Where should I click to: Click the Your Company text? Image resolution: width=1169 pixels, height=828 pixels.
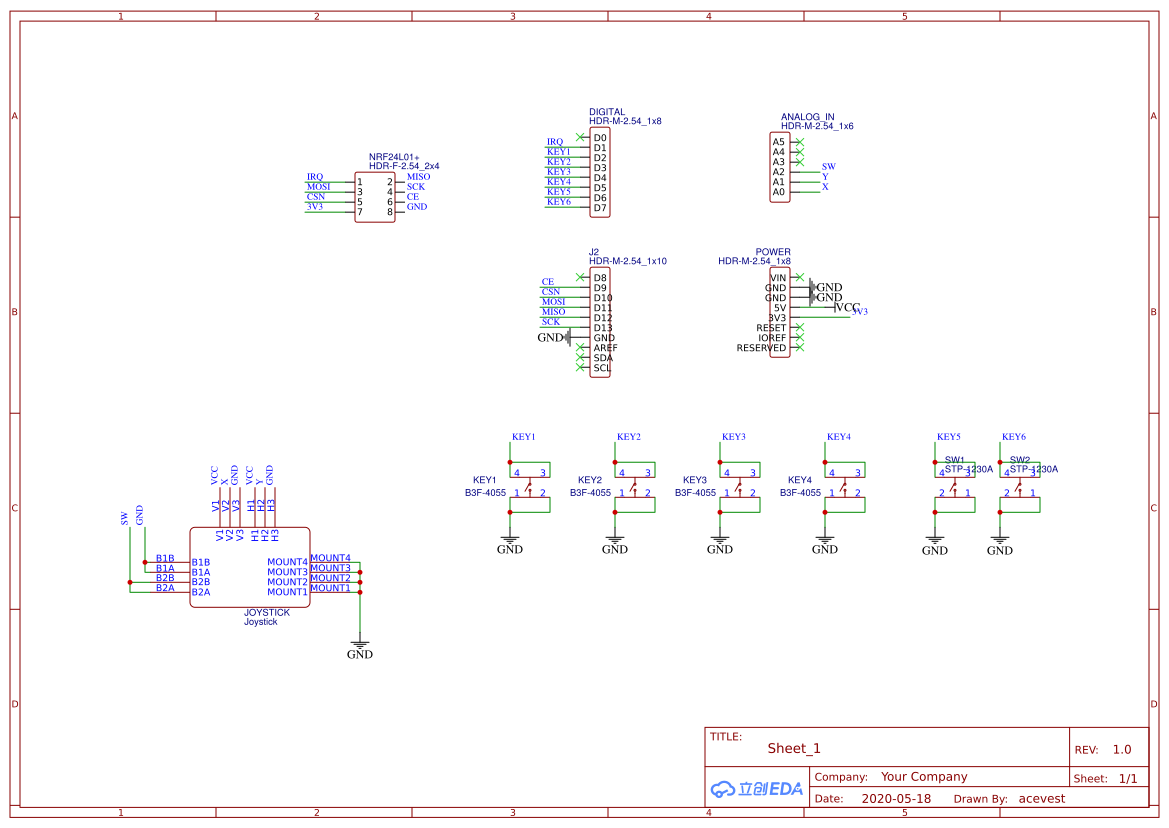coord(924,777)
